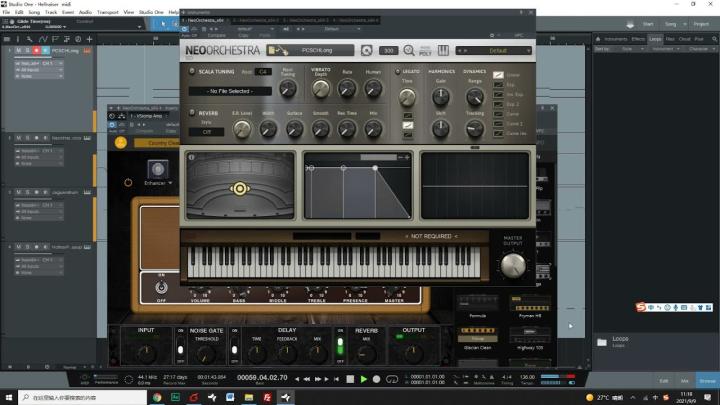Mute the PCSCH.org track

[19, 51]
